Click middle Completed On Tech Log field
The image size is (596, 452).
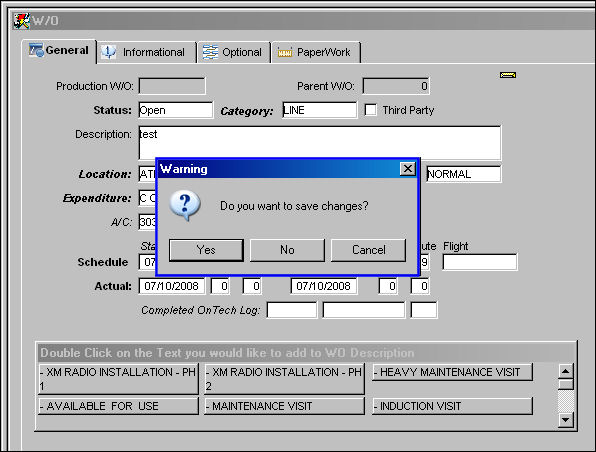tap(364, 310)
